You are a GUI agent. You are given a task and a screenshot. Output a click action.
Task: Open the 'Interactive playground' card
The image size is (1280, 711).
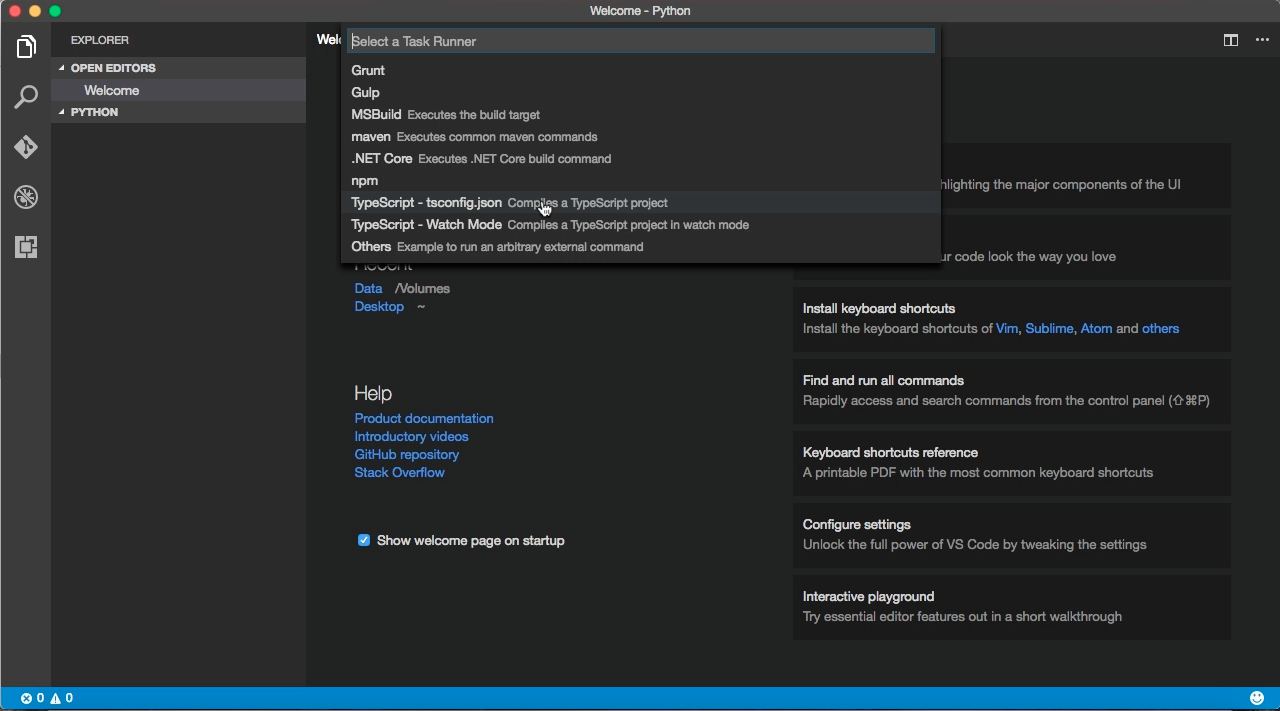(1012, 607)
